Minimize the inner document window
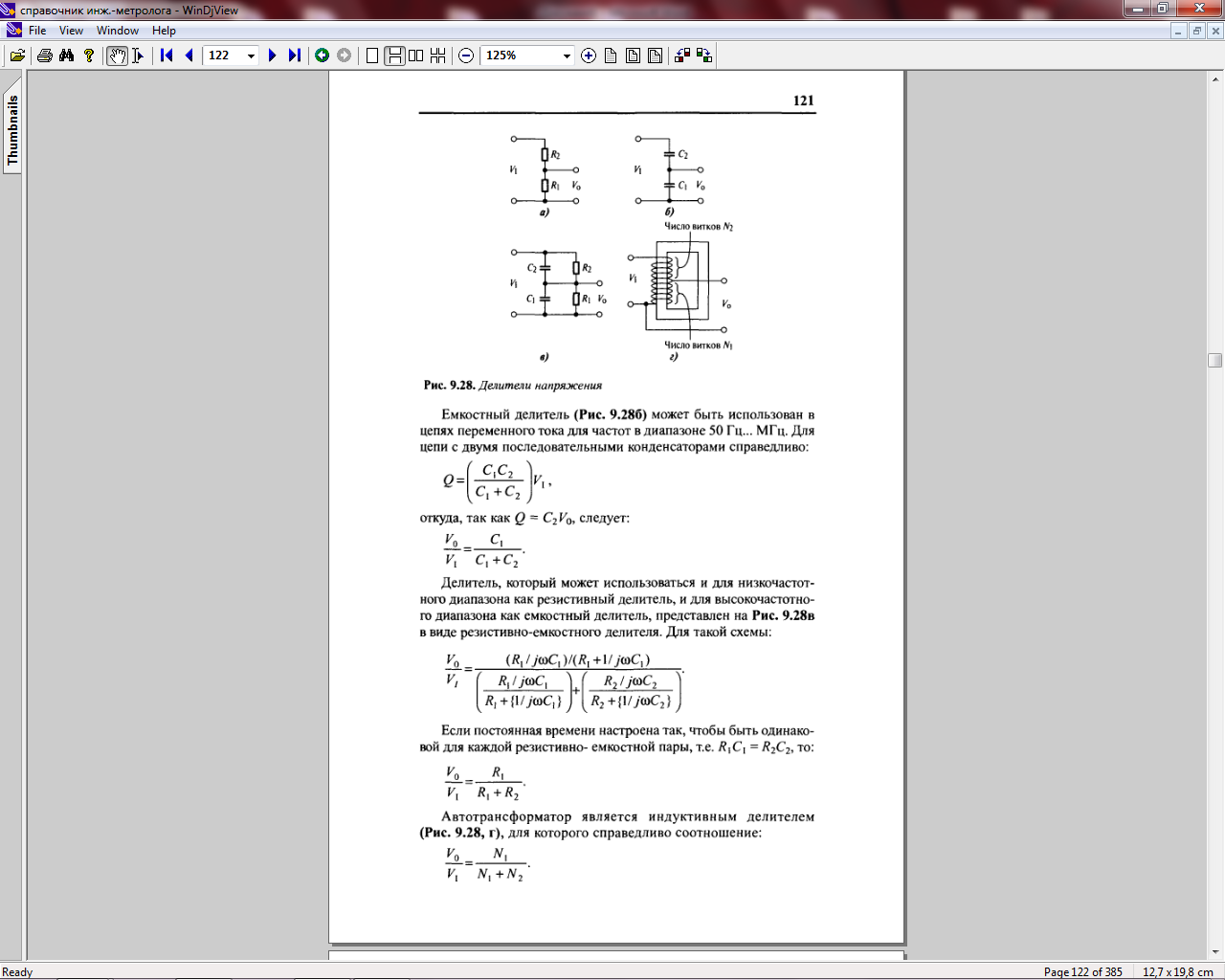 click(1179, 31)
